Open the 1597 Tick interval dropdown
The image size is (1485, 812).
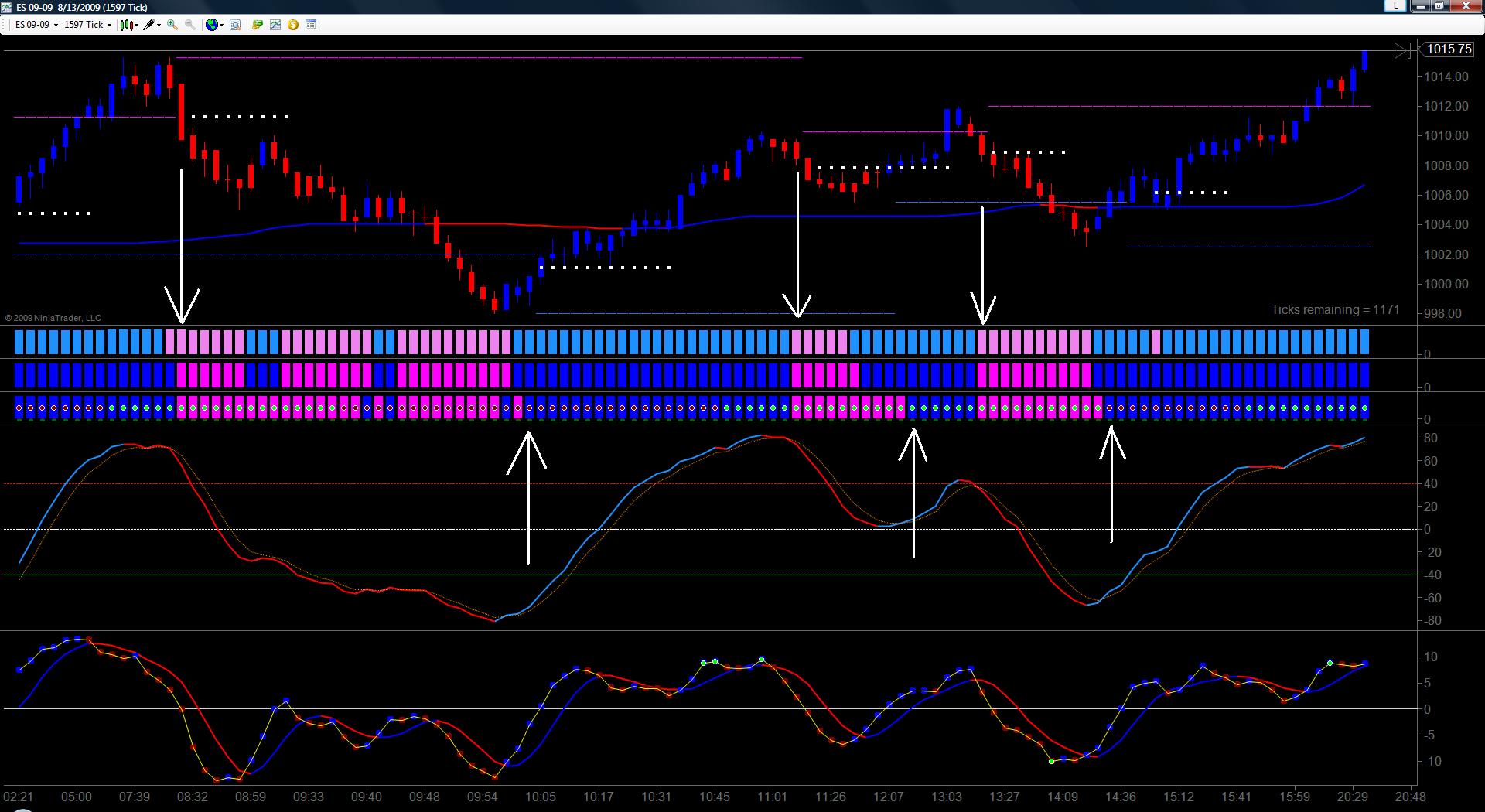tap(87, 25)
